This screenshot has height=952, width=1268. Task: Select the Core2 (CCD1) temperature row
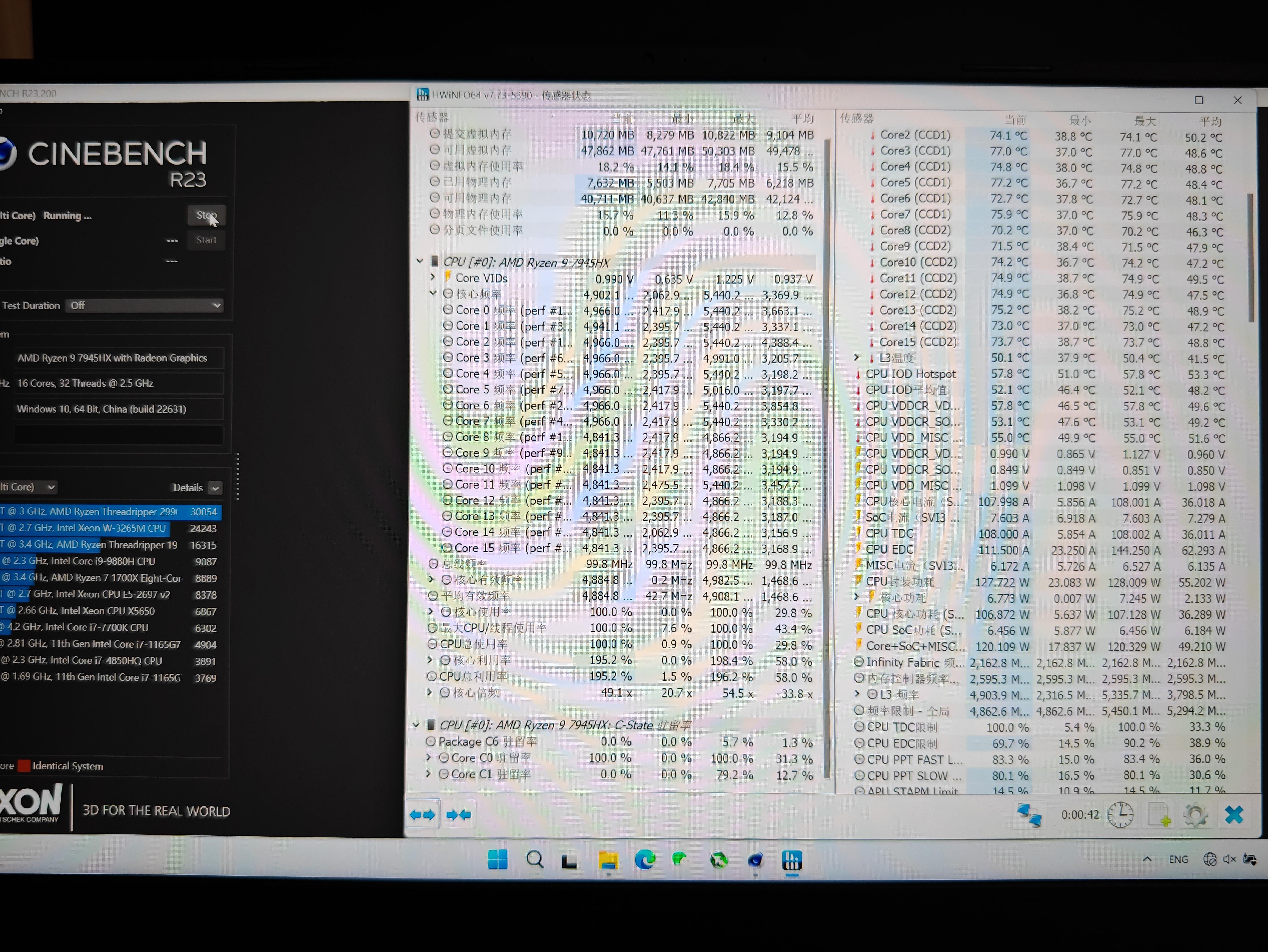click(1047, 136)
